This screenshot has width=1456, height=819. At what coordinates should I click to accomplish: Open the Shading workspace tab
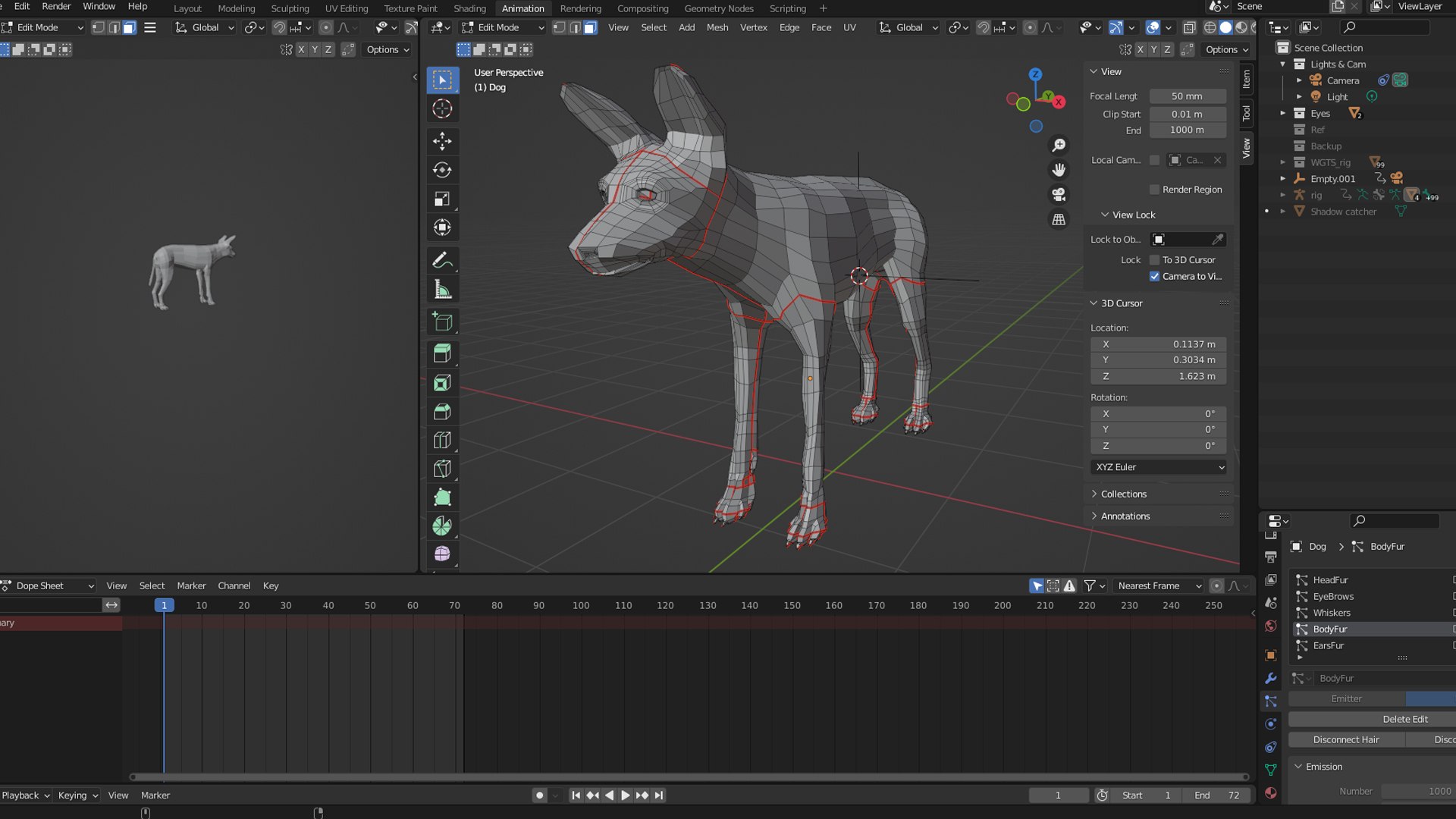tap(469, 8)
